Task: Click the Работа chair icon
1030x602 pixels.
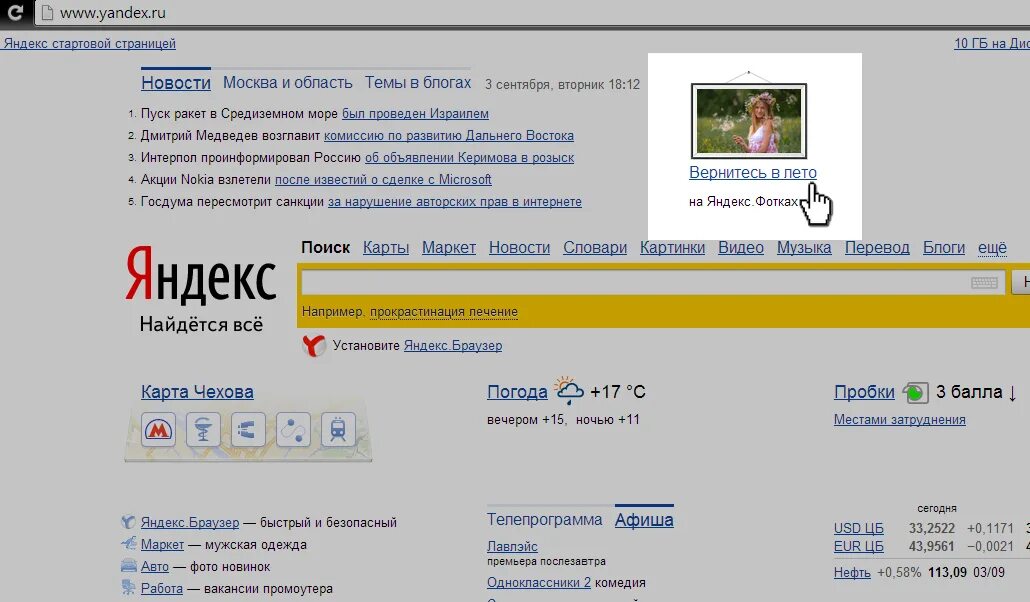Action: point(128,588)
